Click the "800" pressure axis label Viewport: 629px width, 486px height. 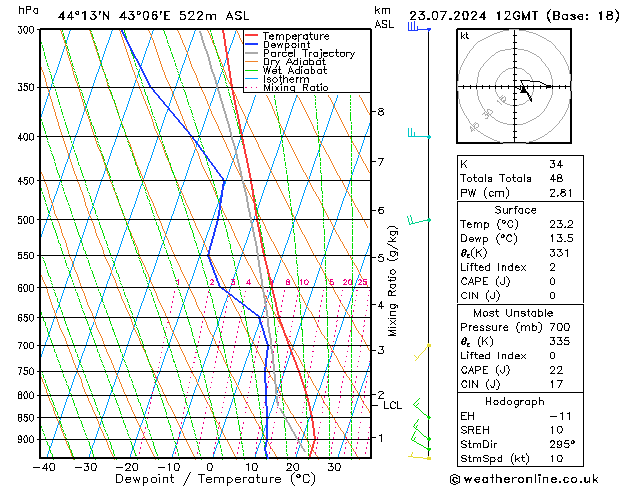[x=28, y=395]
